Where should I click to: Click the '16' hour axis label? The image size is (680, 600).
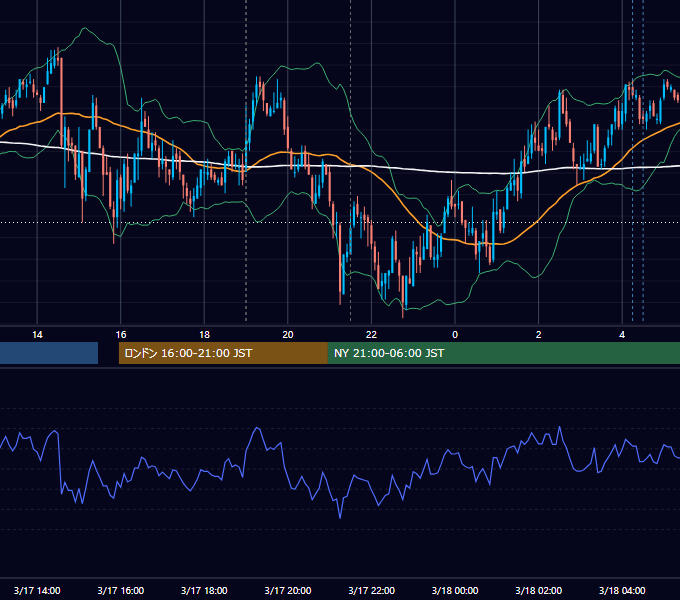[121, 335]
